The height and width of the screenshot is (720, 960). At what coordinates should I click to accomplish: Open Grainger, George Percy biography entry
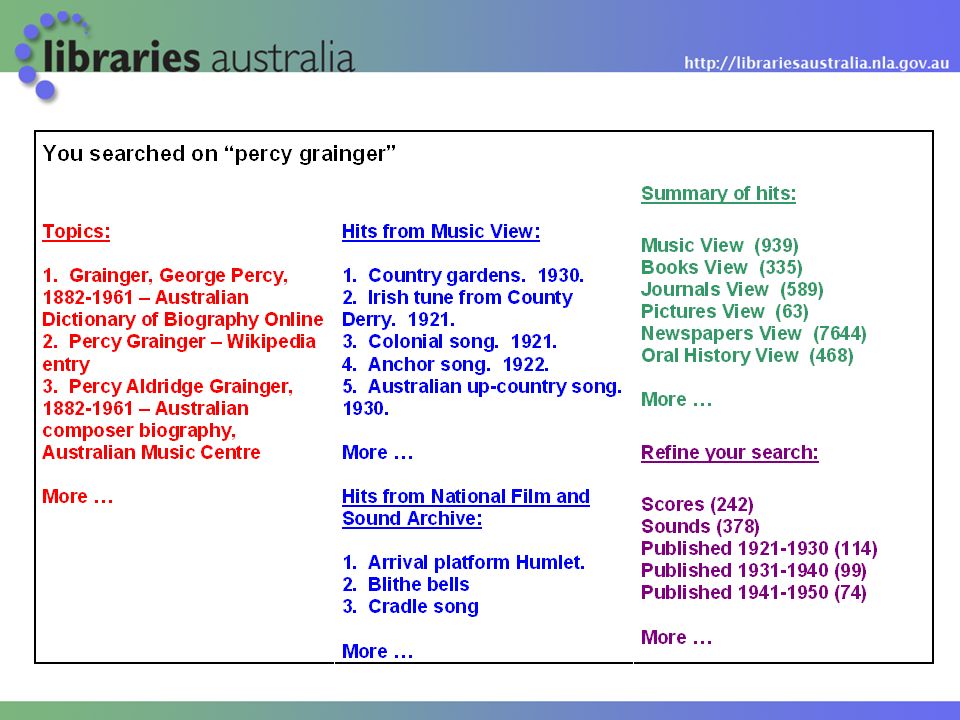[x=182, y=298]
